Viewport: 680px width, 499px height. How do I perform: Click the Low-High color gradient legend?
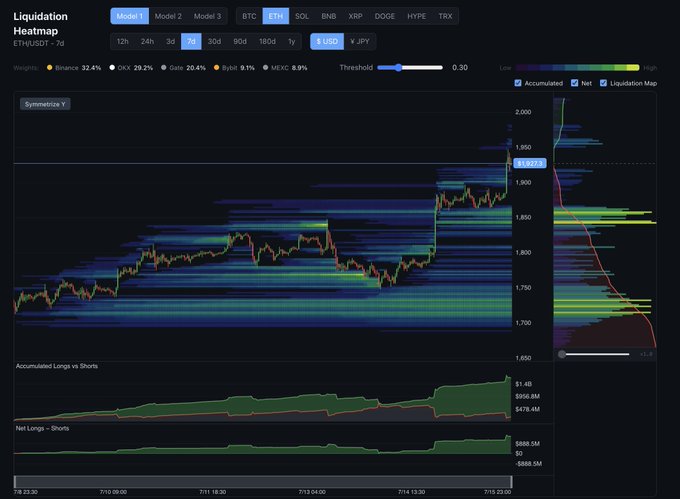[577, 68]
